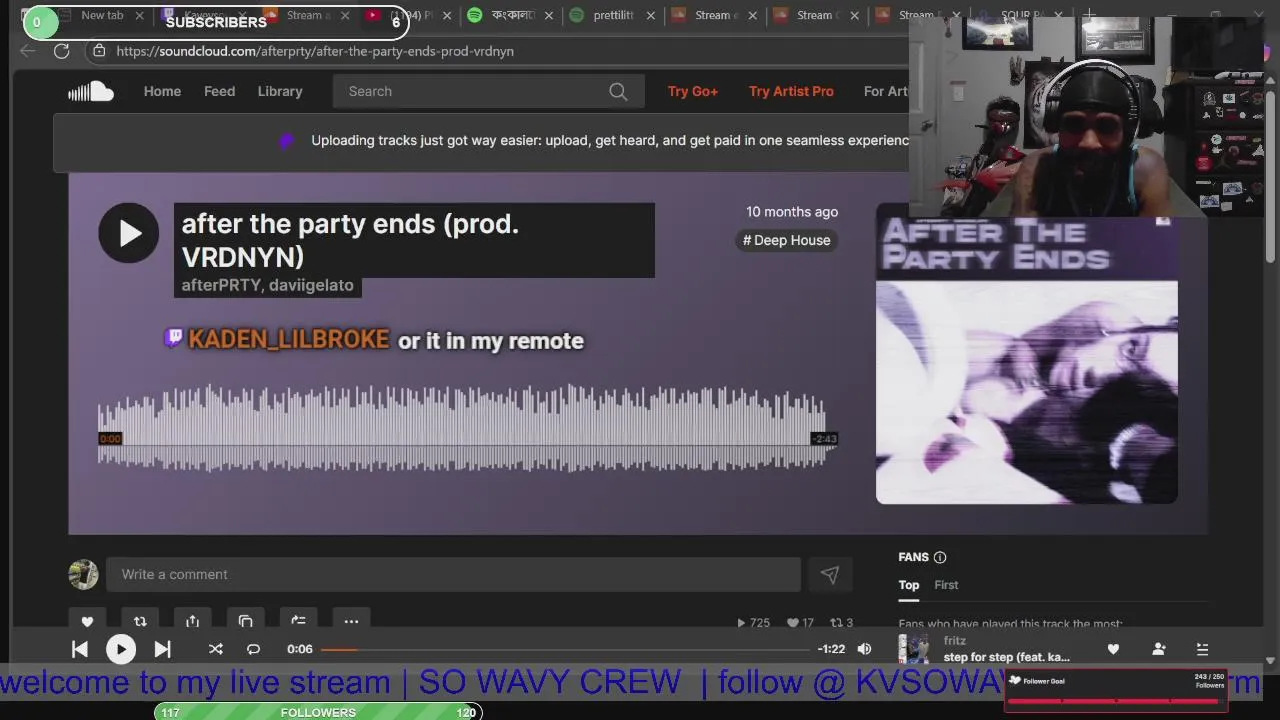Screen dimensions: 1280x720
Task: Switch to the Top fans tab
Action: (x=909, y=585)
